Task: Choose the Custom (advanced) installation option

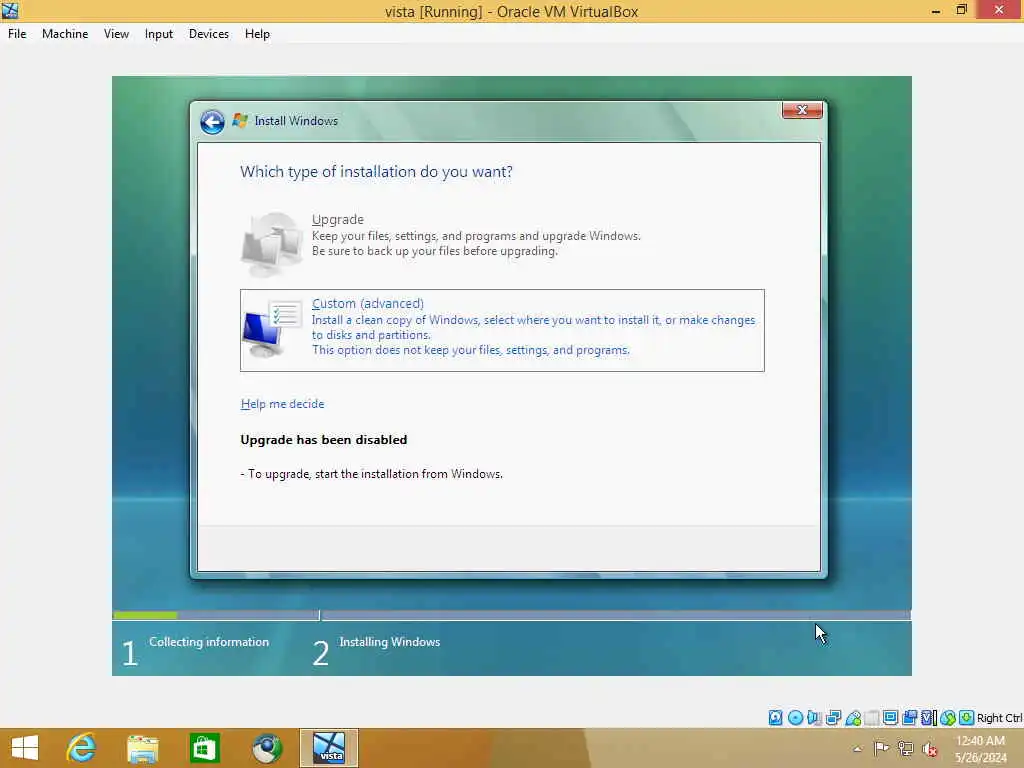Action: pos(502,330)
